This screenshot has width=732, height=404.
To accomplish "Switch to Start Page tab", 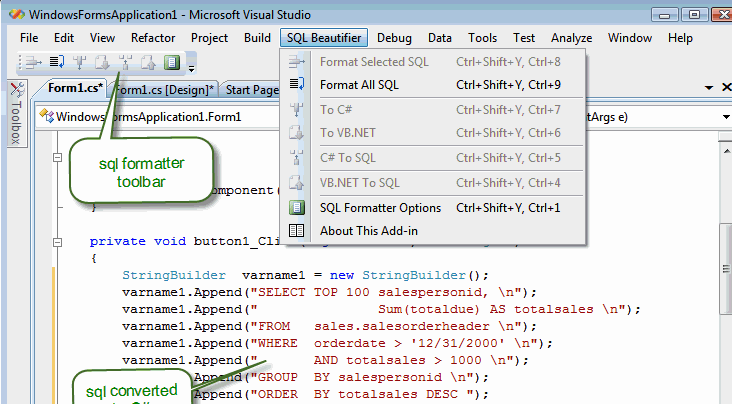I will (x=251, y=90).
